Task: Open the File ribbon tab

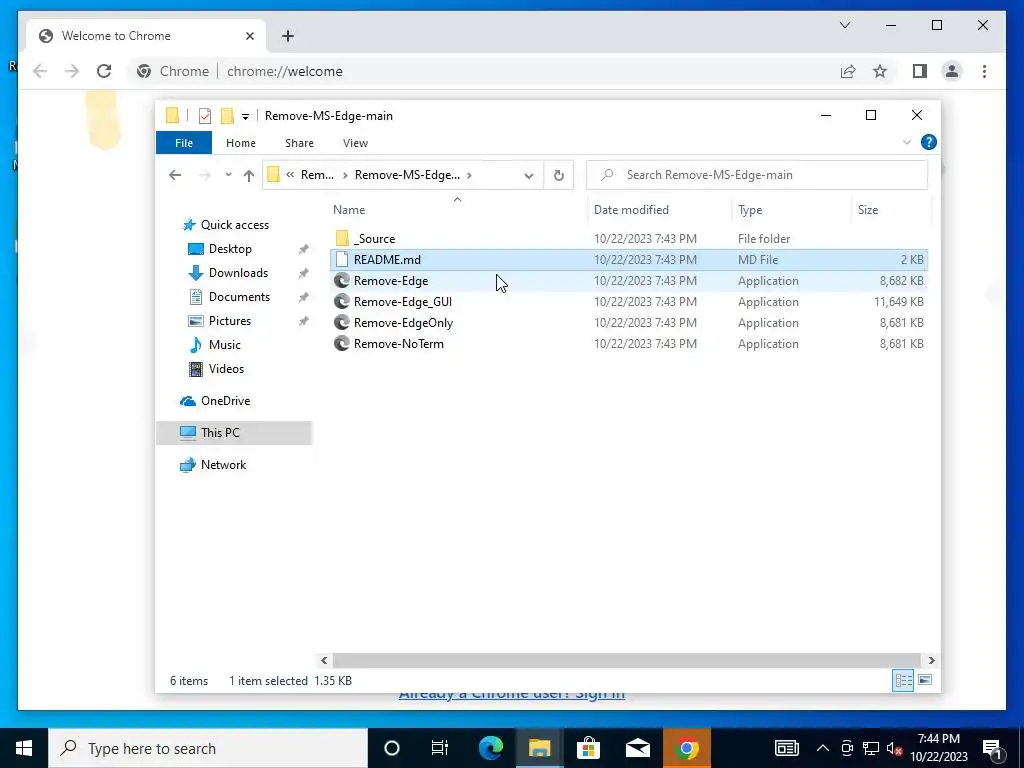Action: (x=184, y=142)
